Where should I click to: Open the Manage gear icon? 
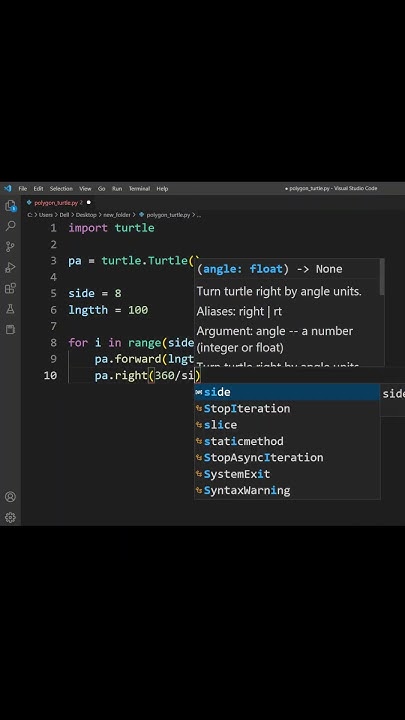(10, 518)
